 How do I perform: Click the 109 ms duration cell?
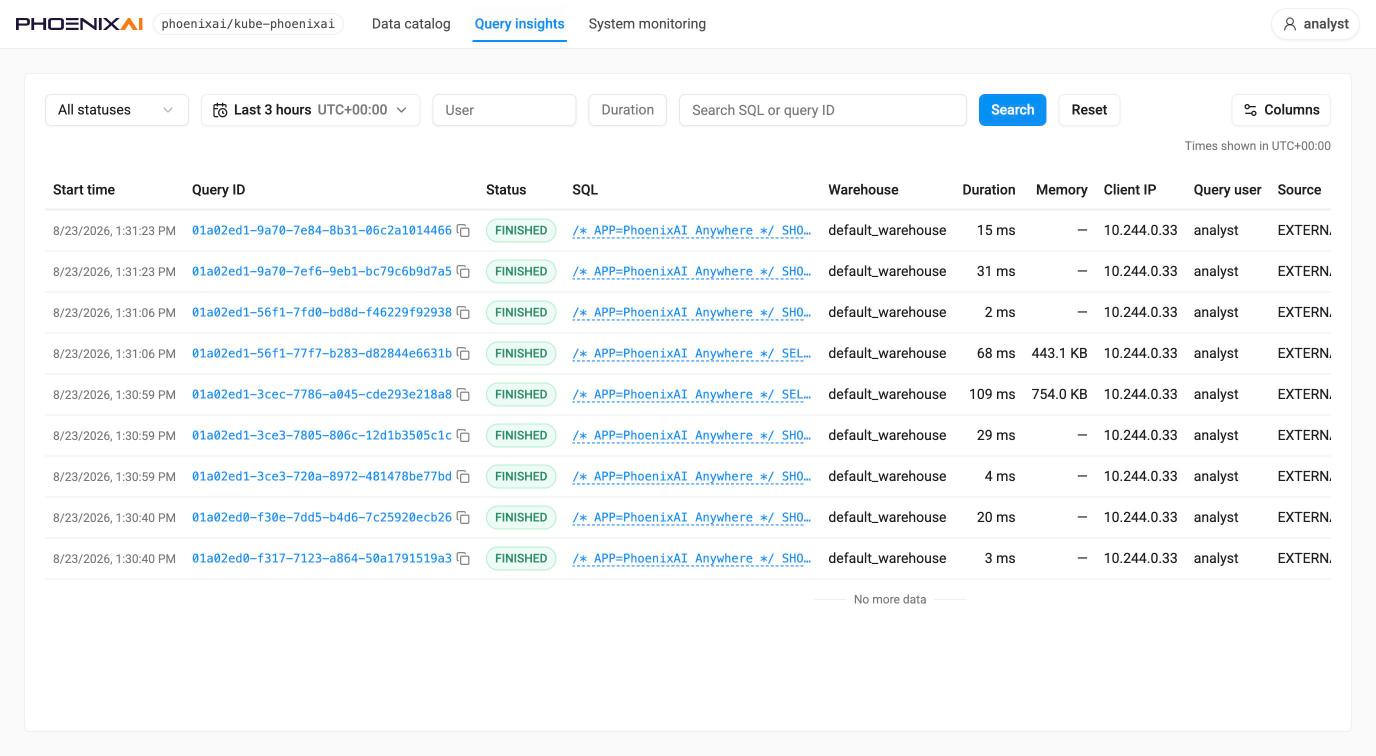coord(992,395)
